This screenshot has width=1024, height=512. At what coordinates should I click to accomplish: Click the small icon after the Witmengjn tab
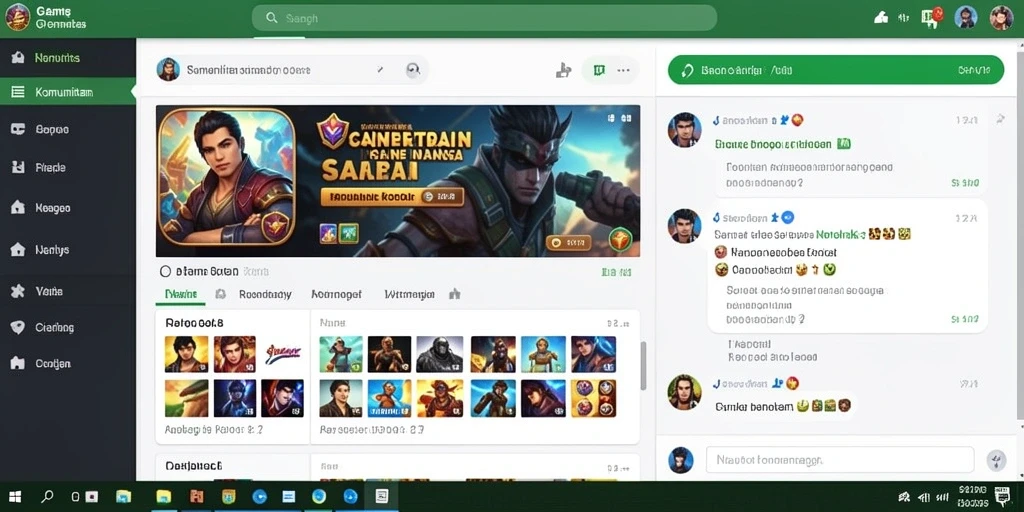coord(455,294)
